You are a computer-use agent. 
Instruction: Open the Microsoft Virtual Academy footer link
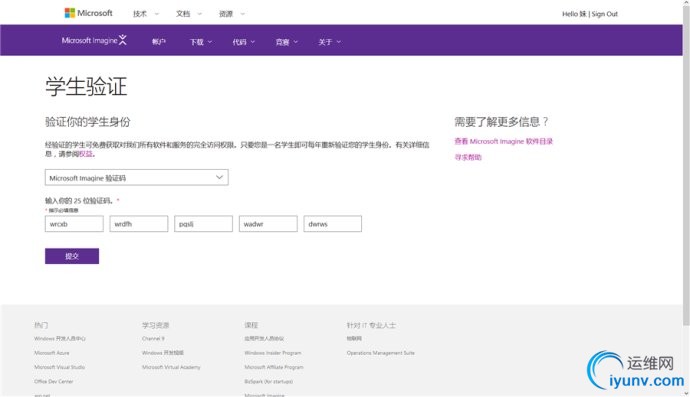click(171, 367)
